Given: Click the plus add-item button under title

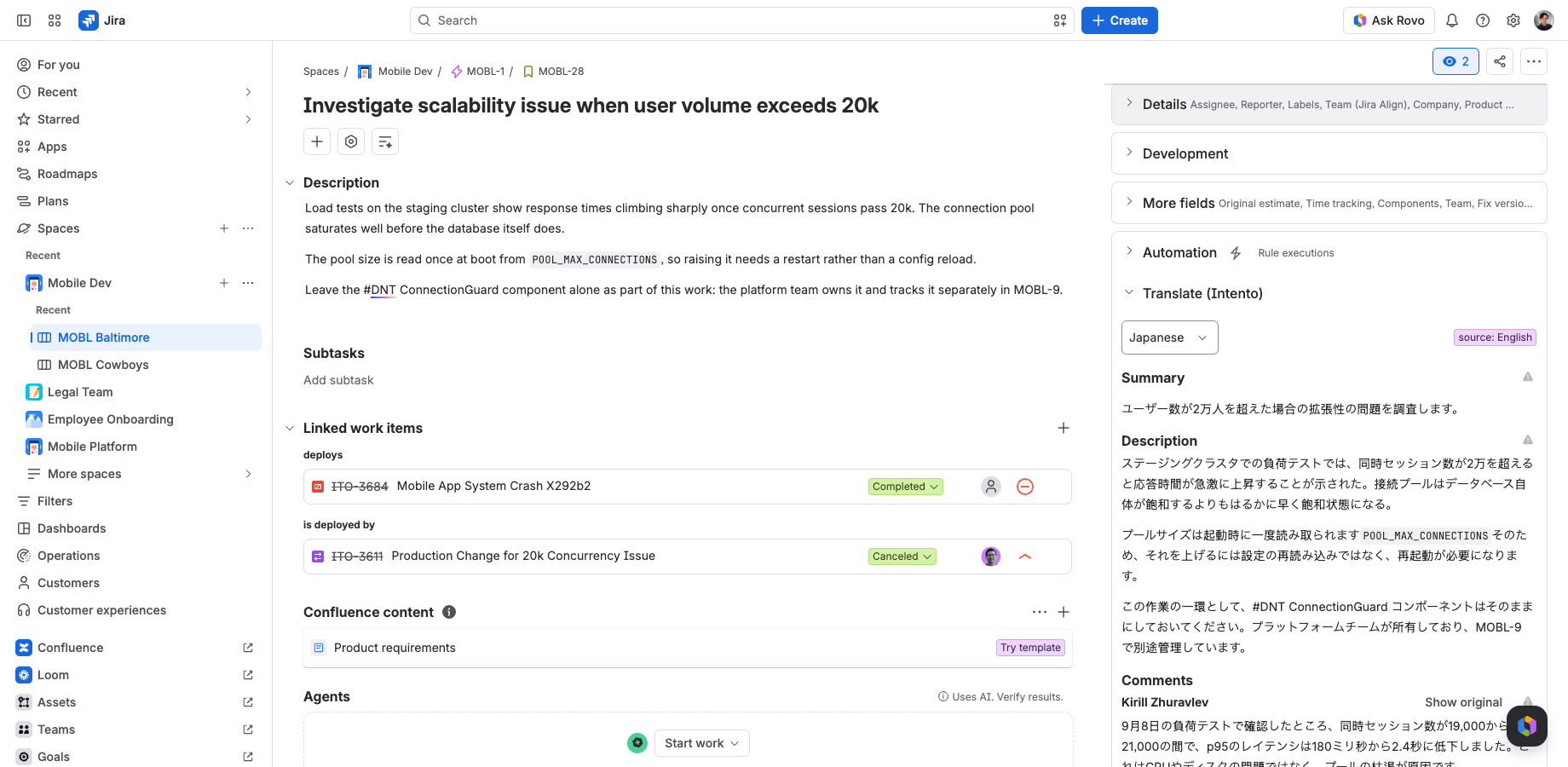Looking at the screenshot, I should click(317, 141).
